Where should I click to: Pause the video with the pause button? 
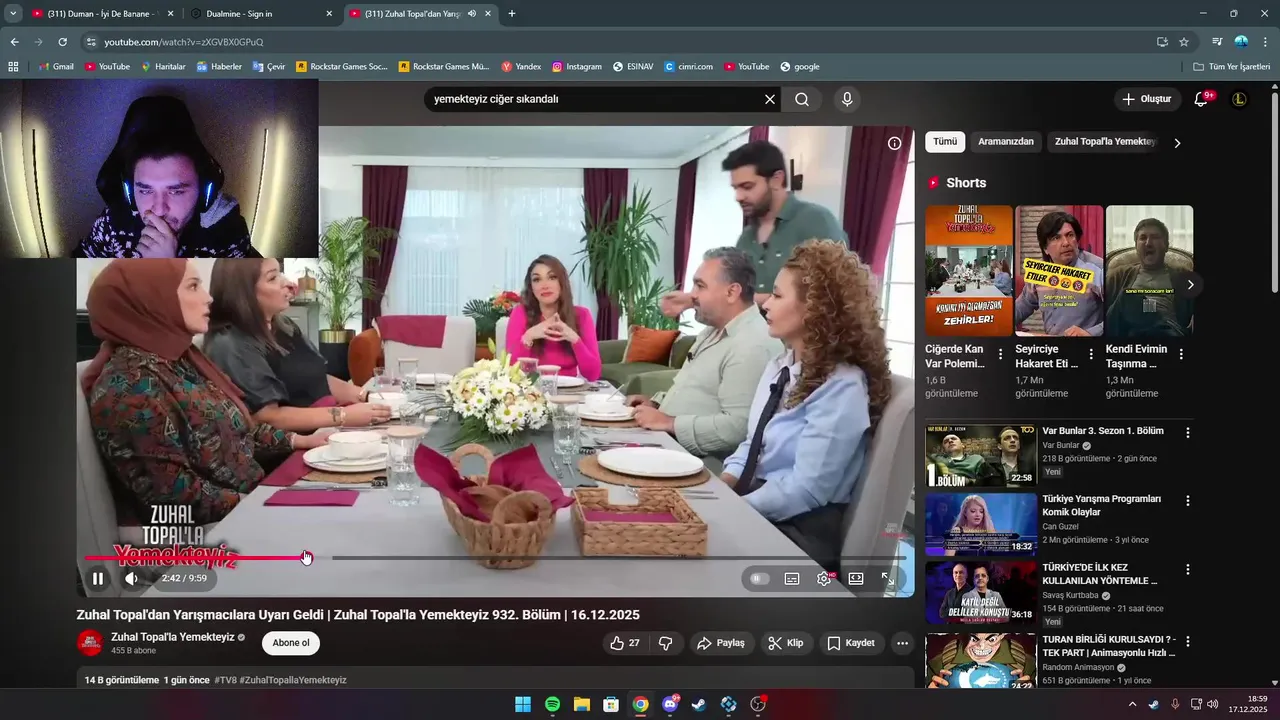pos(98,578)
